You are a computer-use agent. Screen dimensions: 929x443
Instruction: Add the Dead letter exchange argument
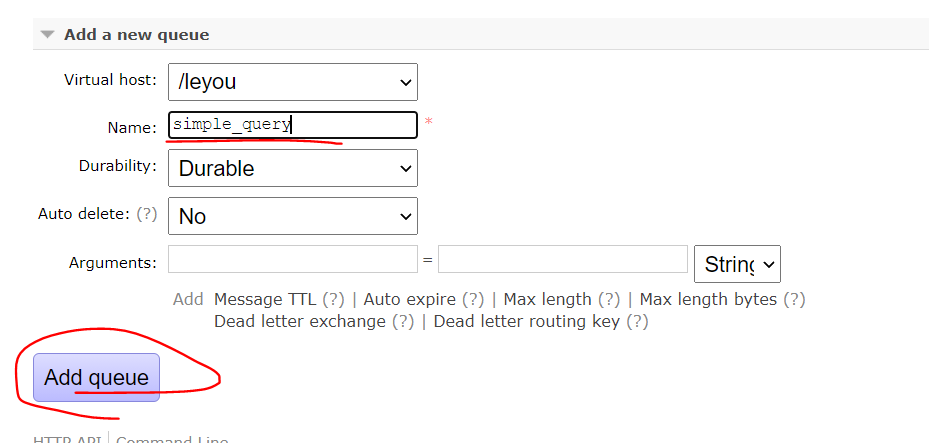tap(299, 322)
